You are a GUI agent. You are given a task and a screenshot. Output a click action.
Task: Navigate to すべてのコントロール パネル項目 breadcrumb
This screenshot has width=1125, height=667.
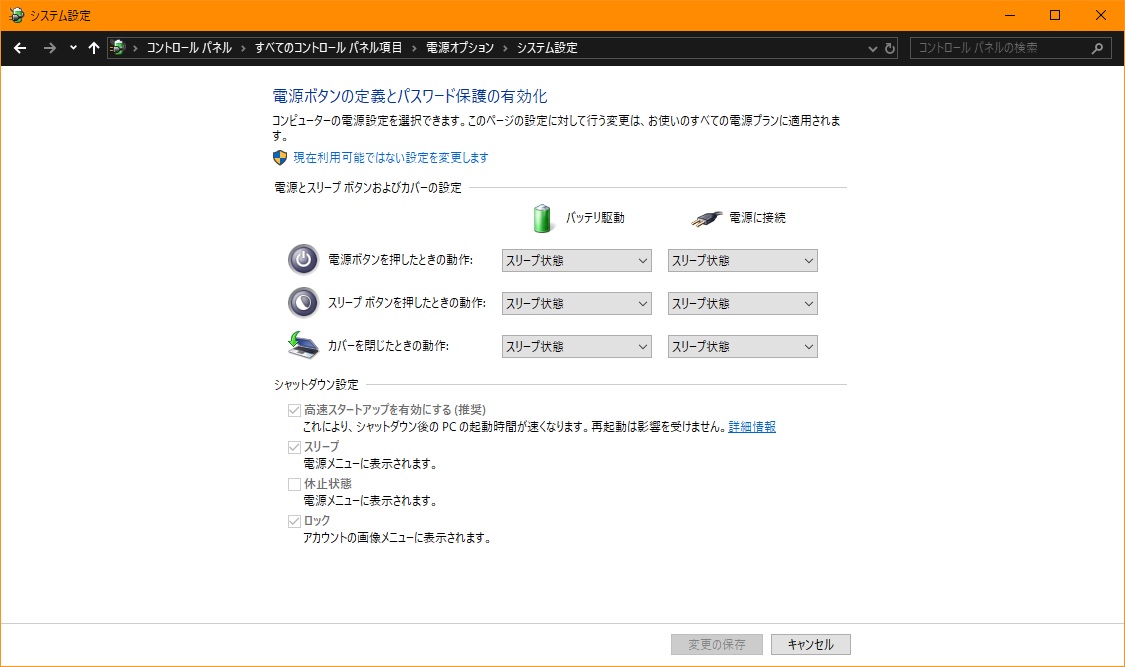pos(329,48)
